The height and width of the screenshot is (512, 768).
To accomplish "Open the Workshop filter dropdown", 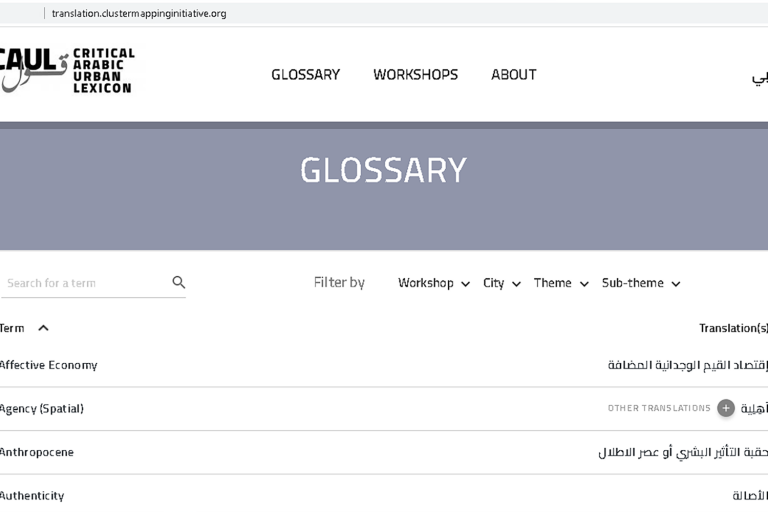I will click(x=433, y=283).
